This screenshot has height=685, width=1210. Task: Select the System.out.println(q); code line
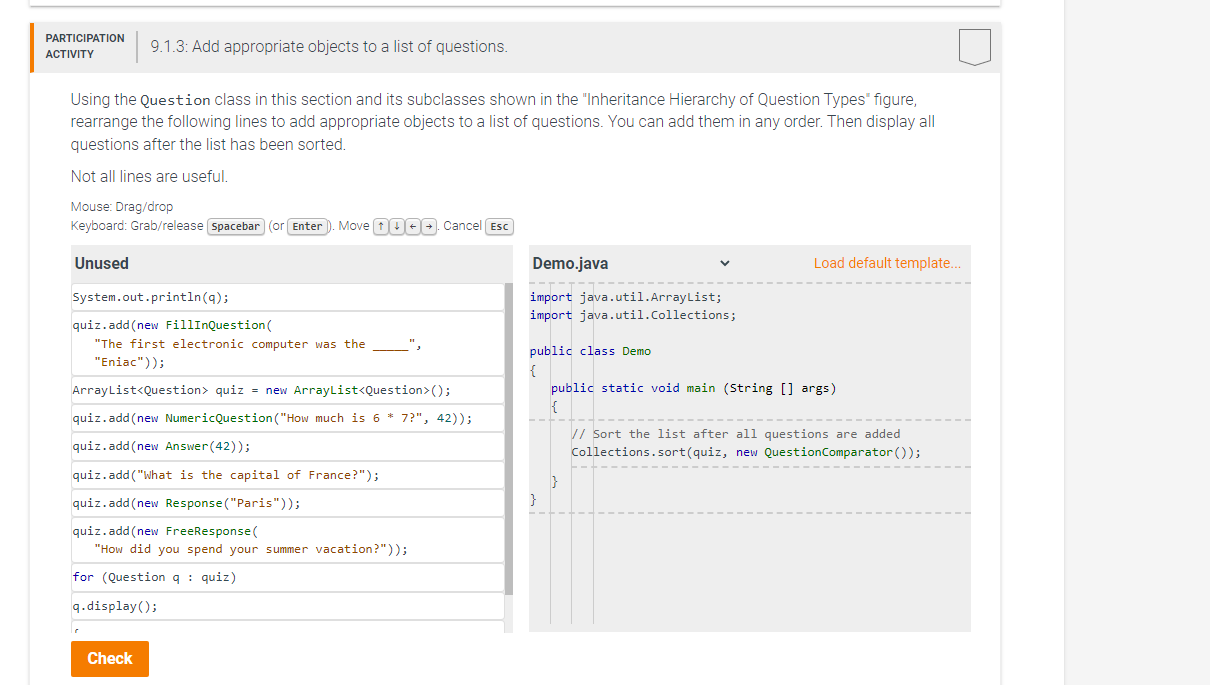point(288,297)
